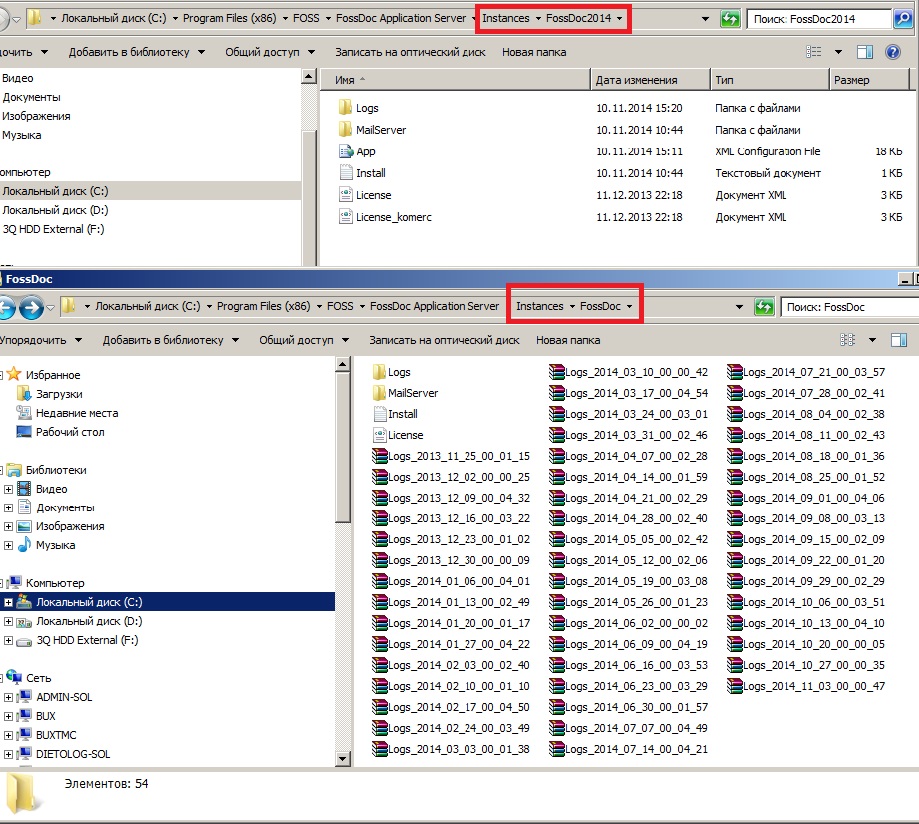Screen dimensions: 919x824
Task: Open the address history dropdown in lower FossDoc window
Action: [739, 307]
